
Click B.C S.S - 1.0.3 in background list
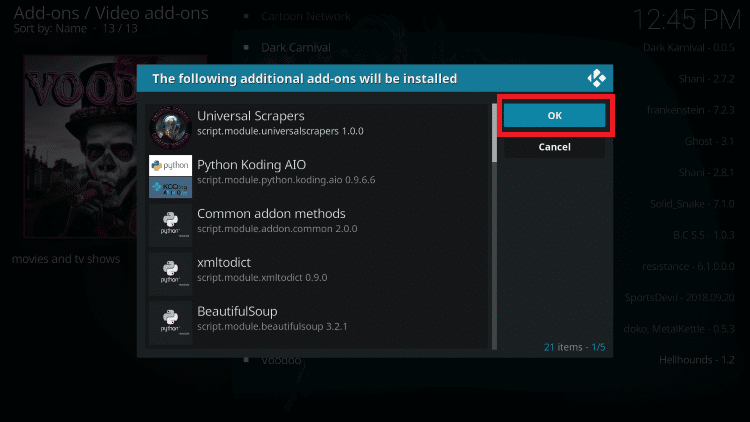coord(704,235)
